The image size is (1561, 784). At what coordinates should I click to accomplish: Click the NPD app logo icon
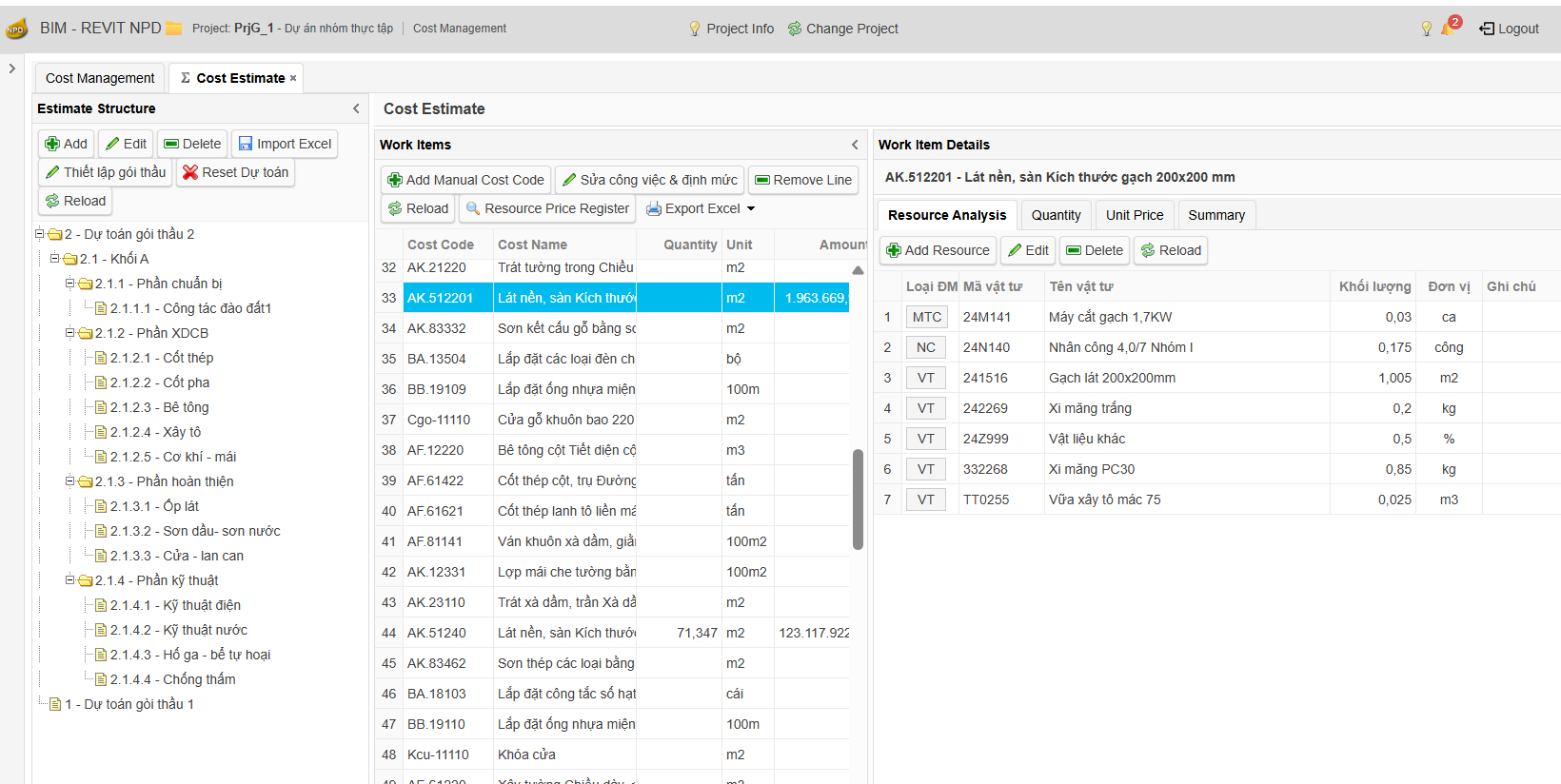coord(16,29)
